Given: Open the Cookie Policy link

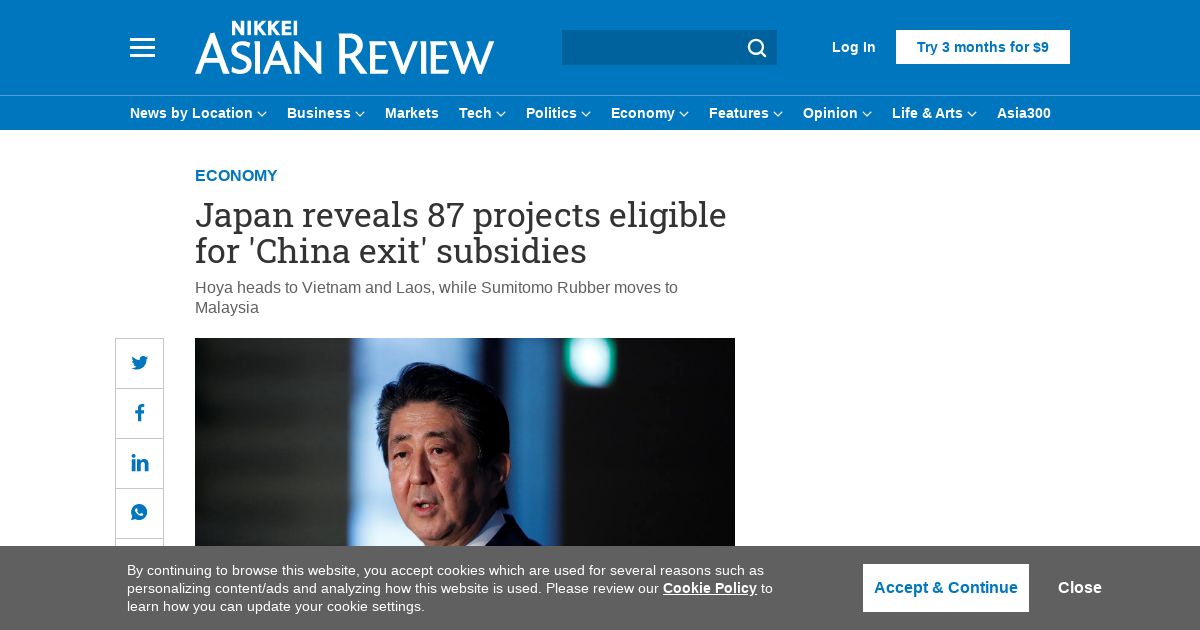Looking at the screenshot, I should click(x=710, y=588).
